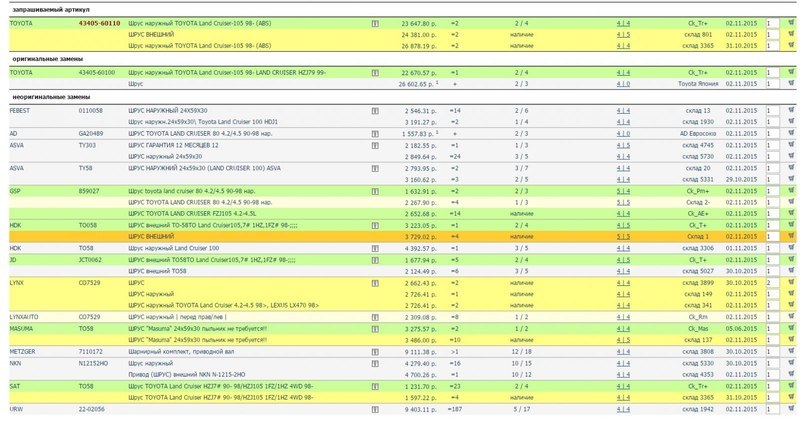Open rating link for Склад 1 row
This screenshot has width=800, height=422.
[623, 237]
